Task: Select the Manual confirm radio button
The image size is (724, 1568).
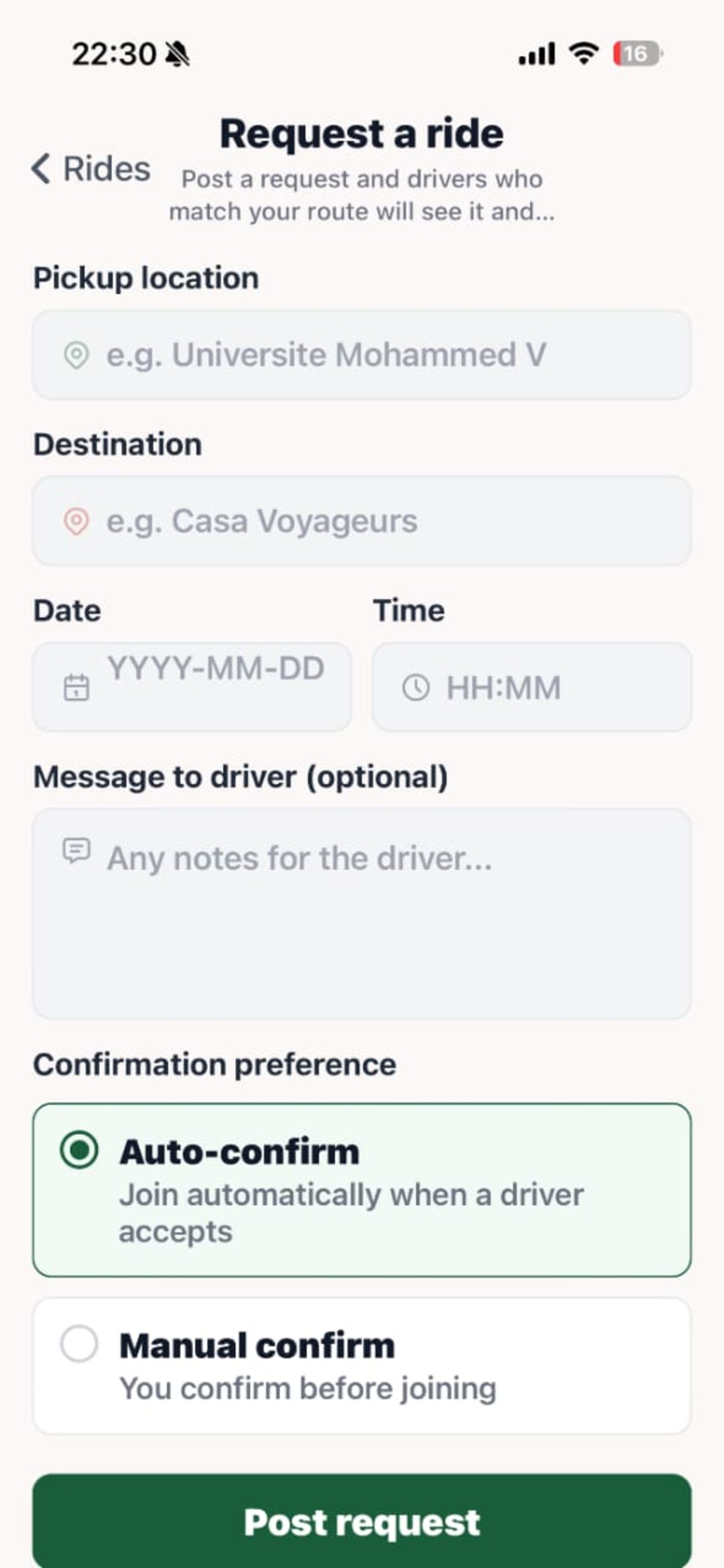Action: pos(79,1343)
